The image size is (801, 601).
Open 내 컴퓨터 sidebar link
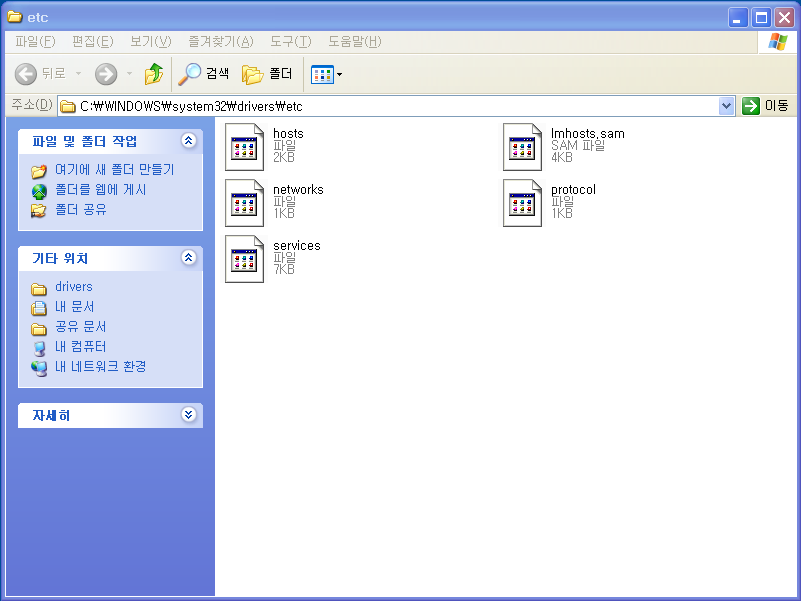(81, 346)
